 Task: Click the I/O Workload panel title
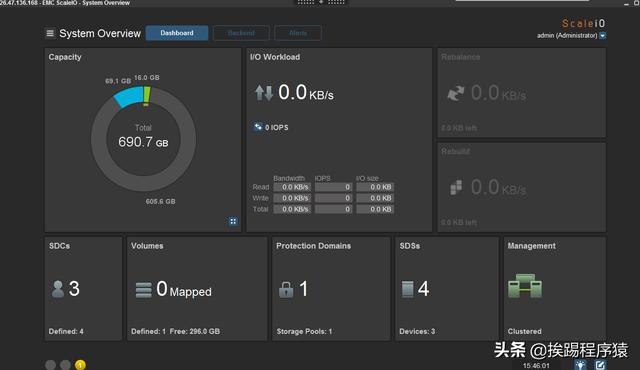[275, 57]
